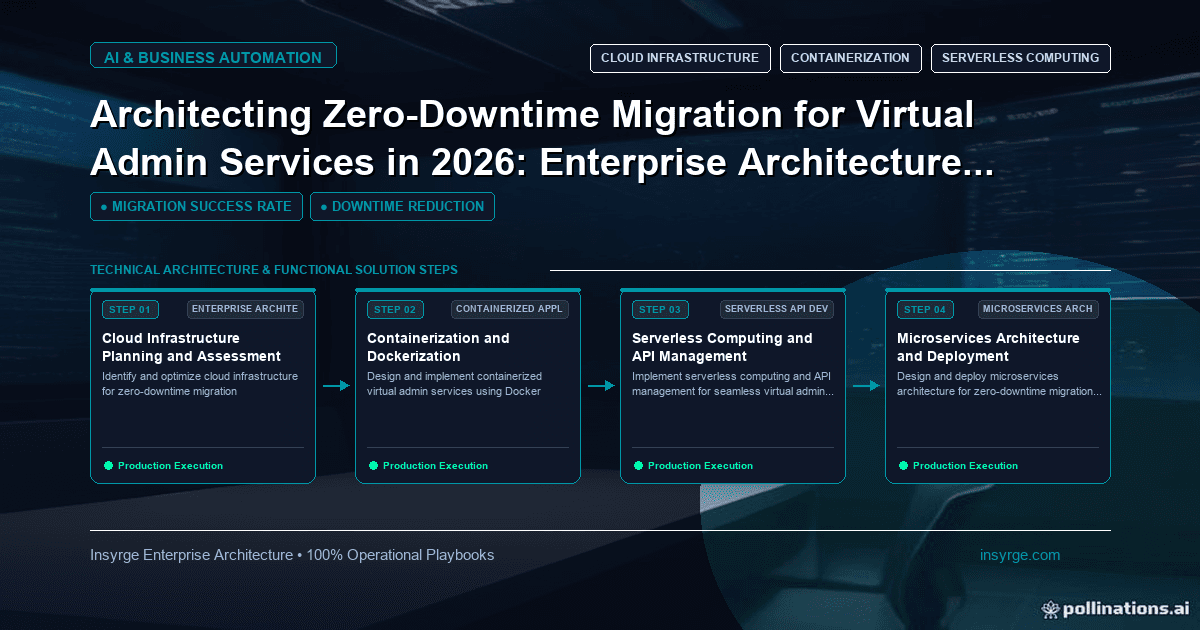Click Production Execution text in step 03 card
This screenshot has width=1200, height=630.
[x=700, y=466]
